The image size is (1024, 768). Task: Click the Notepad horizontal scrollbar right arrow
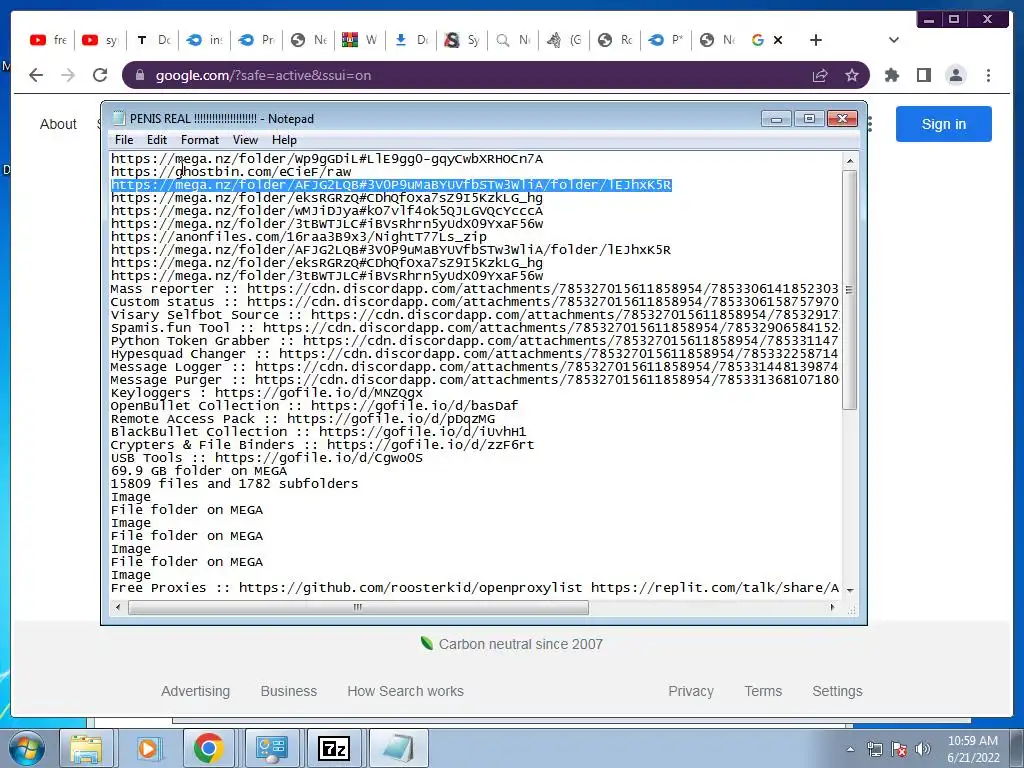pyautogui.click(x=832, y=607)
